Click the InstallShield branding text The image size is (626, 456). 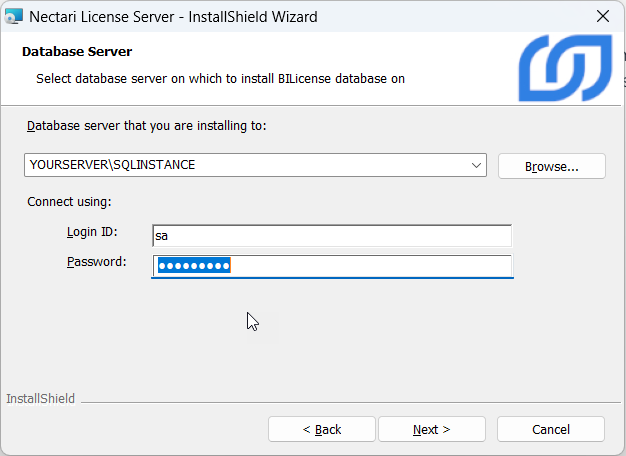pyautogui.click(x=40, y=399)
